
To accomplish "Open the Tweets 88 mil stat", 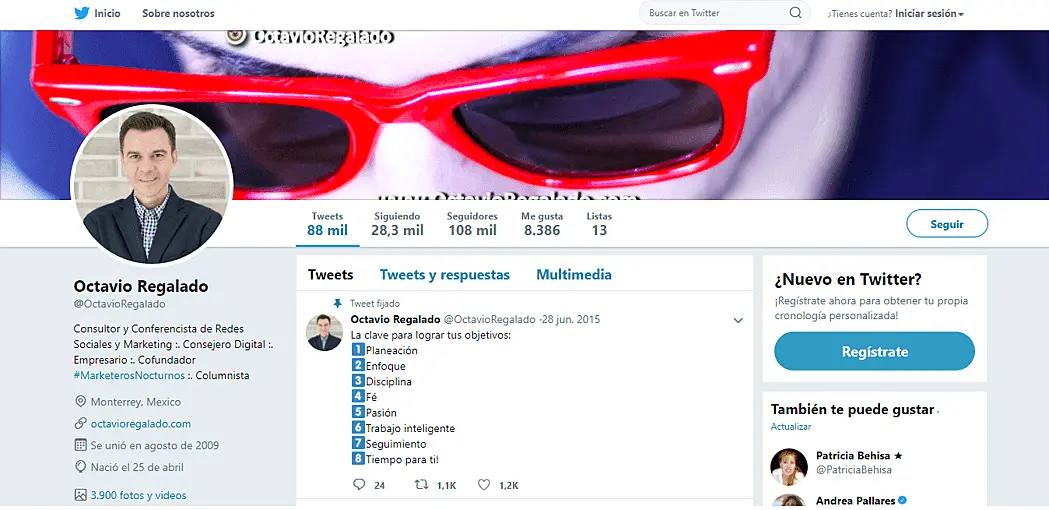I will click(x=328, y=224).
